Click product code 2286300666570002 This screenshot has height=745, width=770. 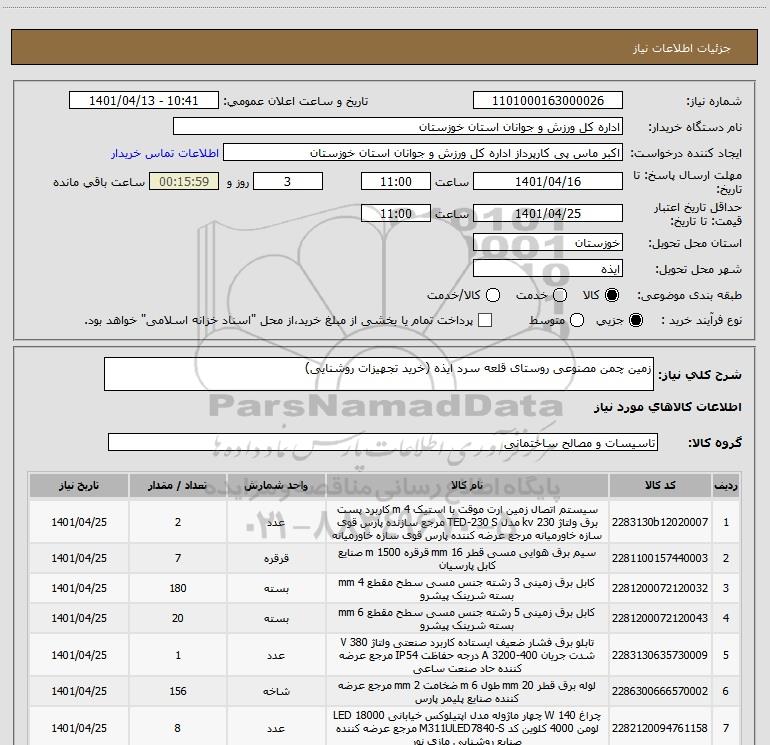point(660,691)
